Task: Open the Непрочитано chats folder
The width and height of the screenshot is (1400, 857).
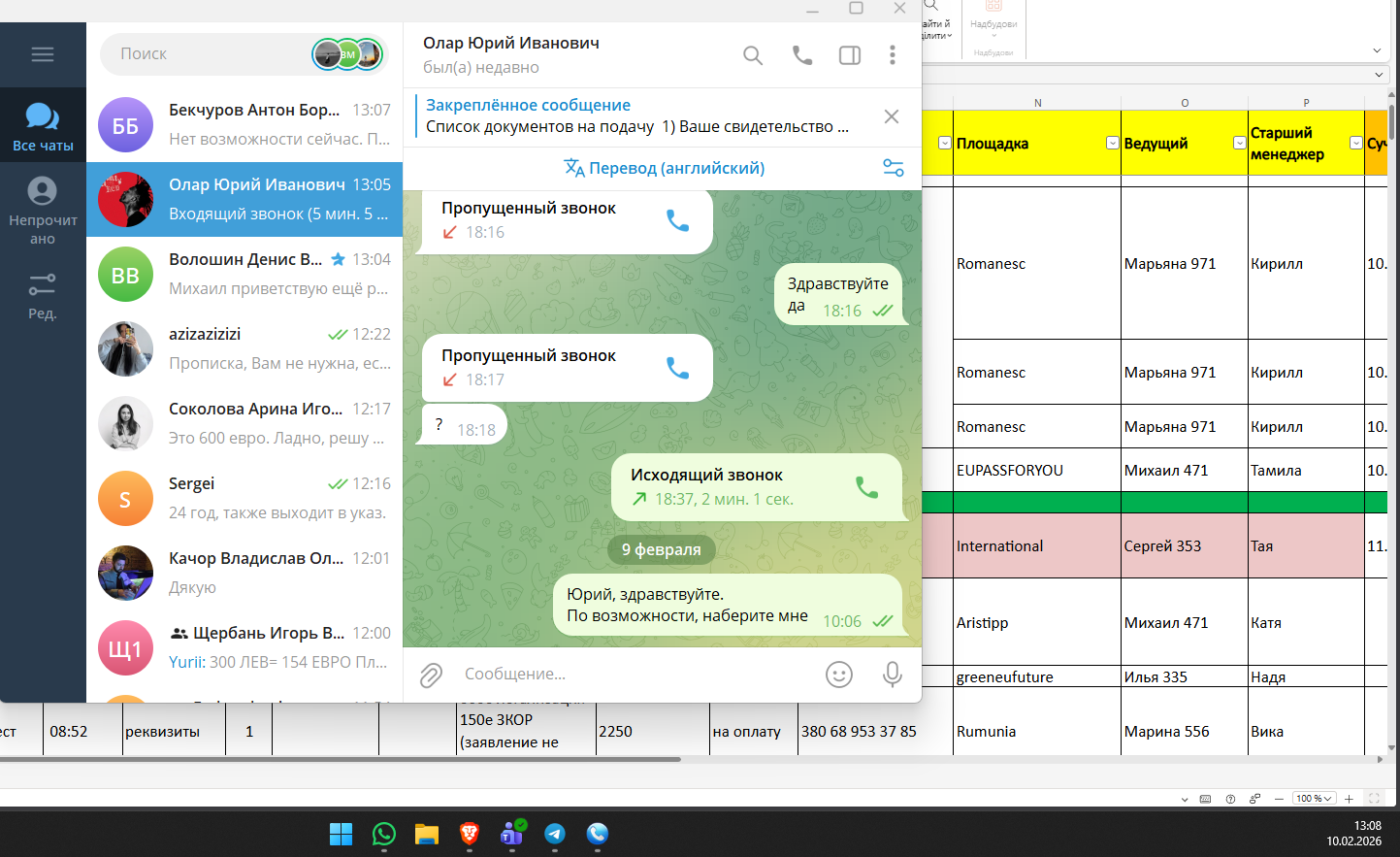Action: tap(43, 211)
